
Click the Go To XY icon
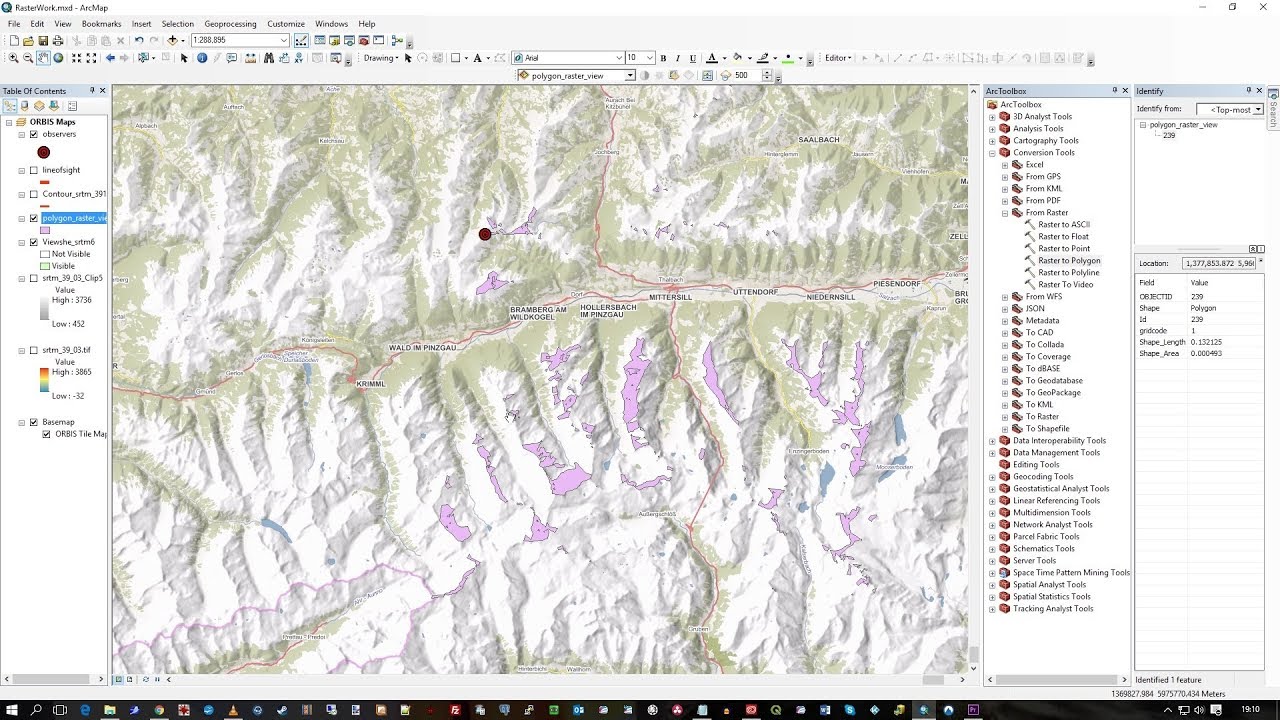[298, 58]
